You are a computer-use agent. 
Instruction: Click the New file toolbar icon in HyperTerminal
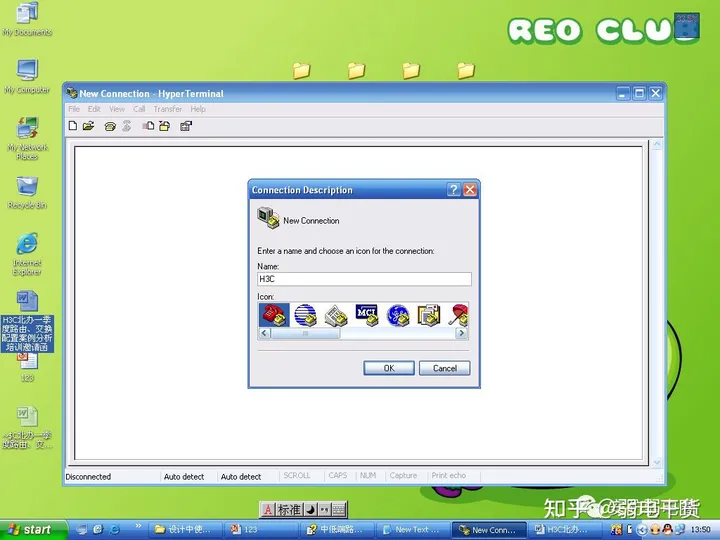click(73, 126)
